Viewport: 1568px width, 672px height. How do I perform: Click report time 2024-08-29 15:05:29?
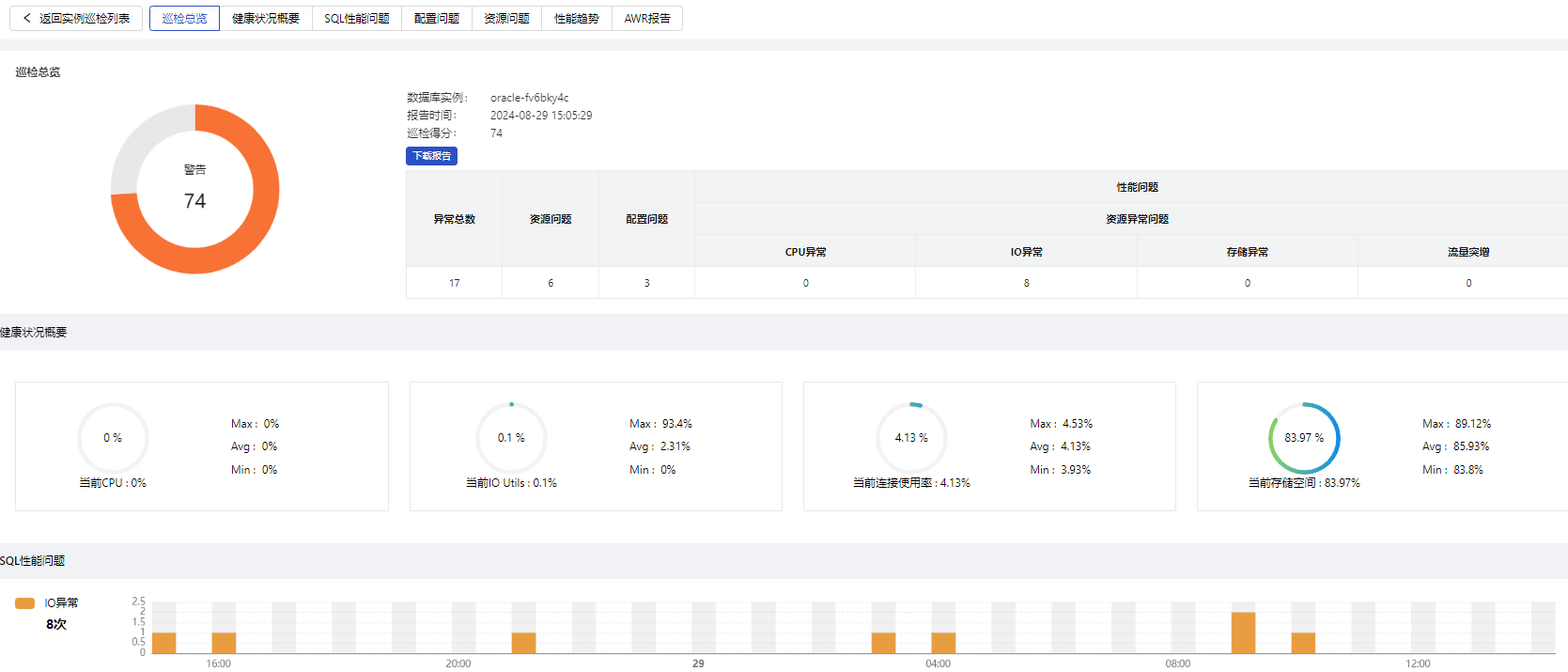541,116
